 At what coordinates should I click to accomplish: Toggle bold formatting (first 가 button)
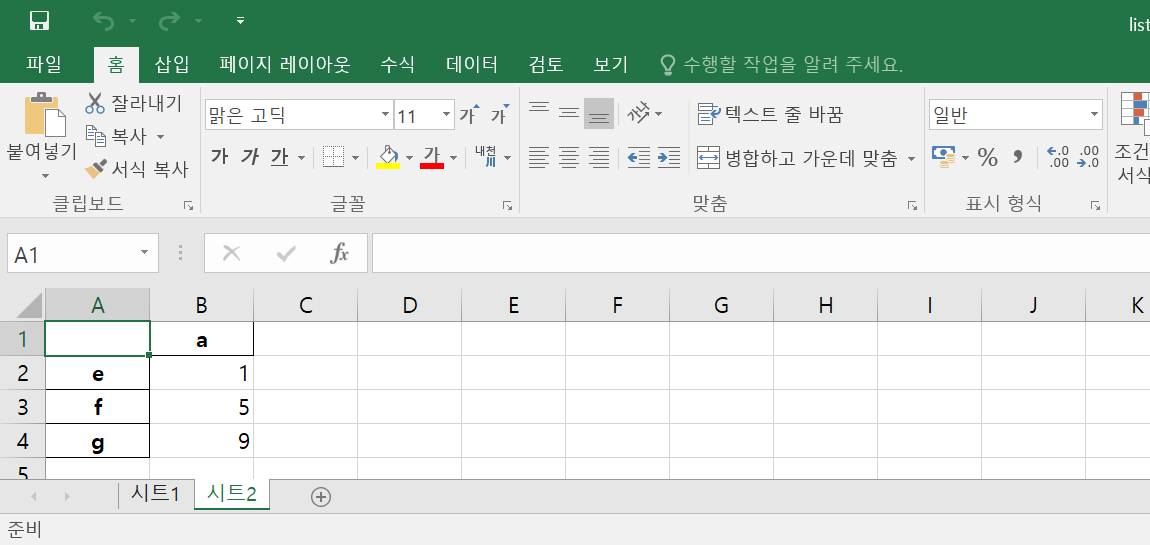pos(220,157)
